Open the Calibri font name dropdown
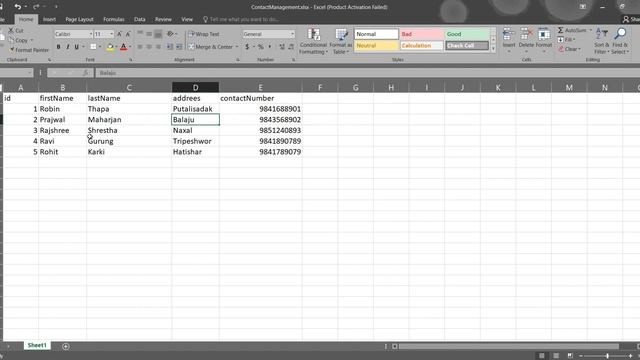This screenshot has width=640, height=360. [91, 34]
